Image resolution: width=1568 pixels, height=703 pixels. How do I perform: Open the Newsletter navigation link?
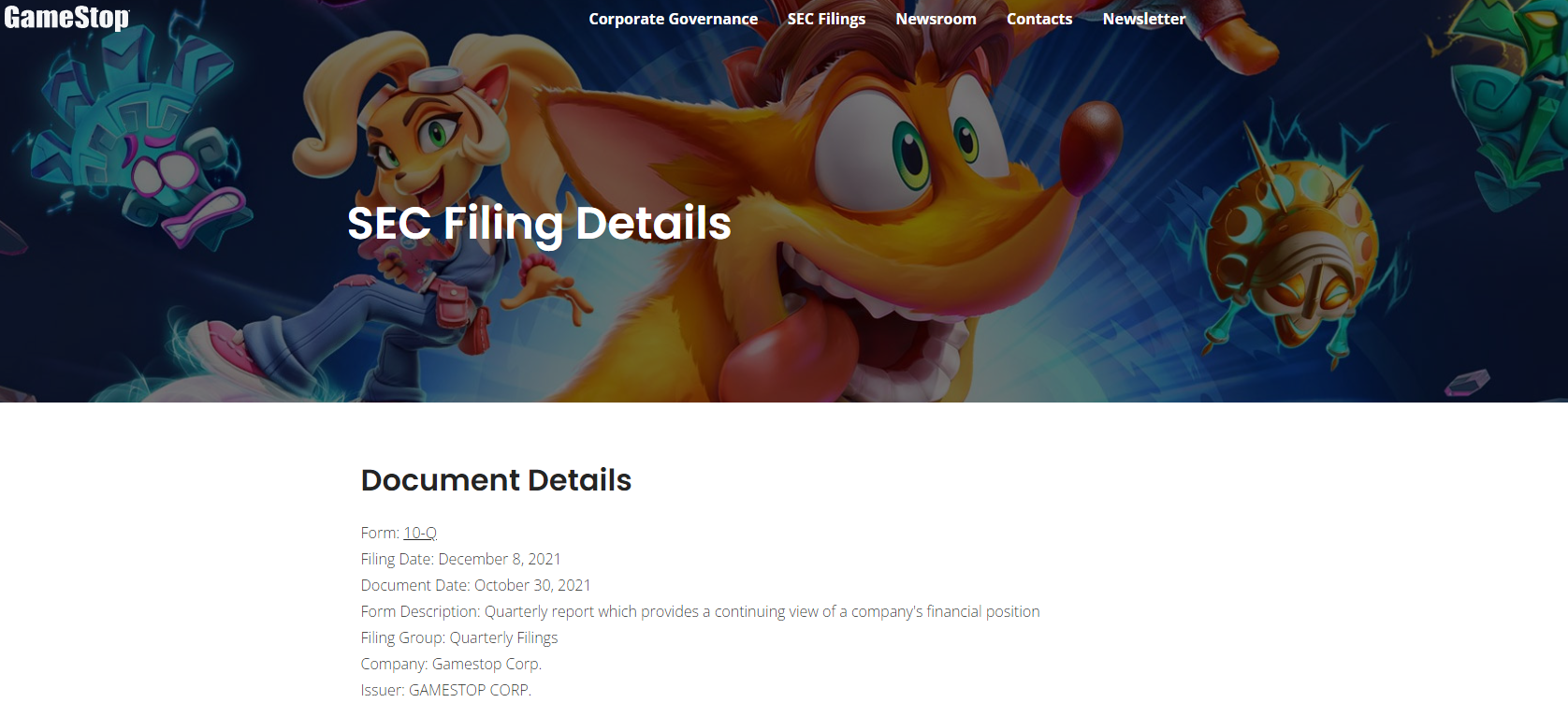click(x=1143, y=19)
